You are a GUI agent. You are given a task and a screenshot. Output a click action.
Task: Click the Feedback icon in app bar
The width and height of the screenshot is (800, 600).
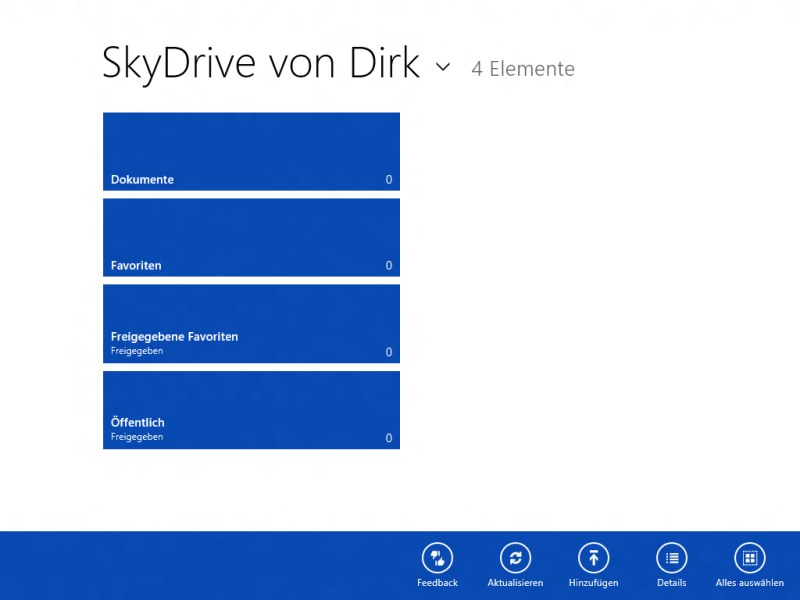pyautogui.click(x=437, y=558)
